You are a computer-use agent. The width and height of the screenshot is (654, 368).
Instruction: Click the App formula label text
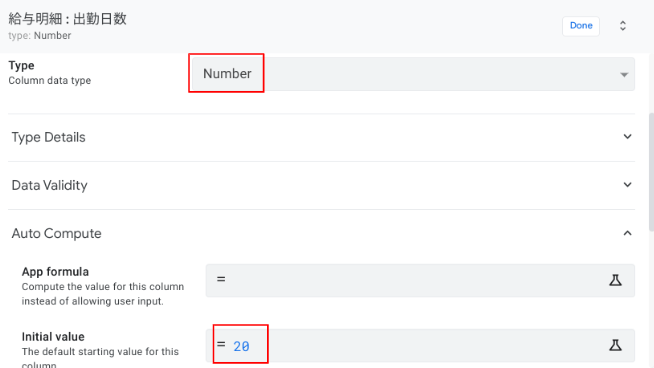click(55, 272)
